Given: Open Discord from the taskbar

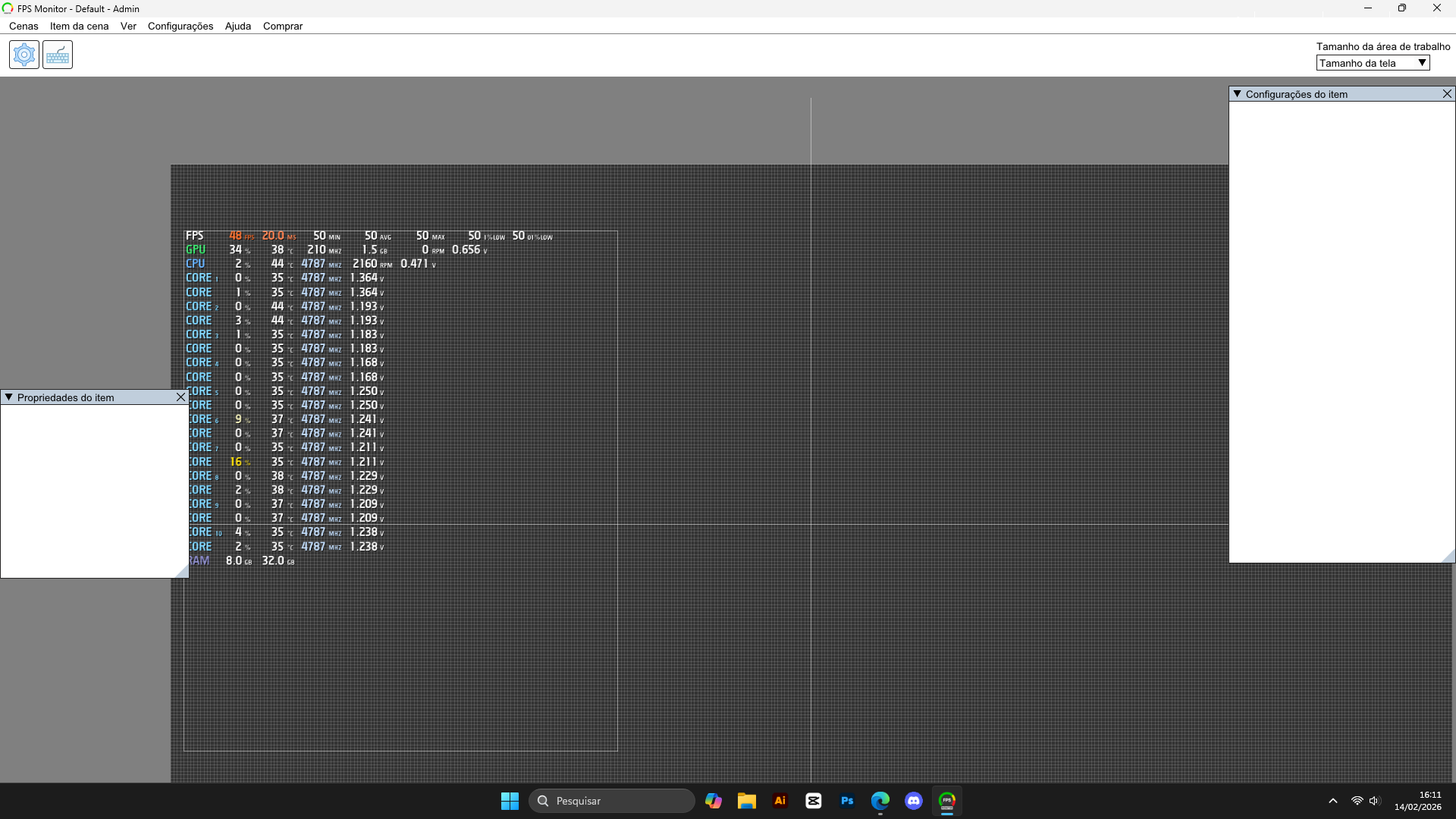Looking at the screenshot, I should 914,801.
